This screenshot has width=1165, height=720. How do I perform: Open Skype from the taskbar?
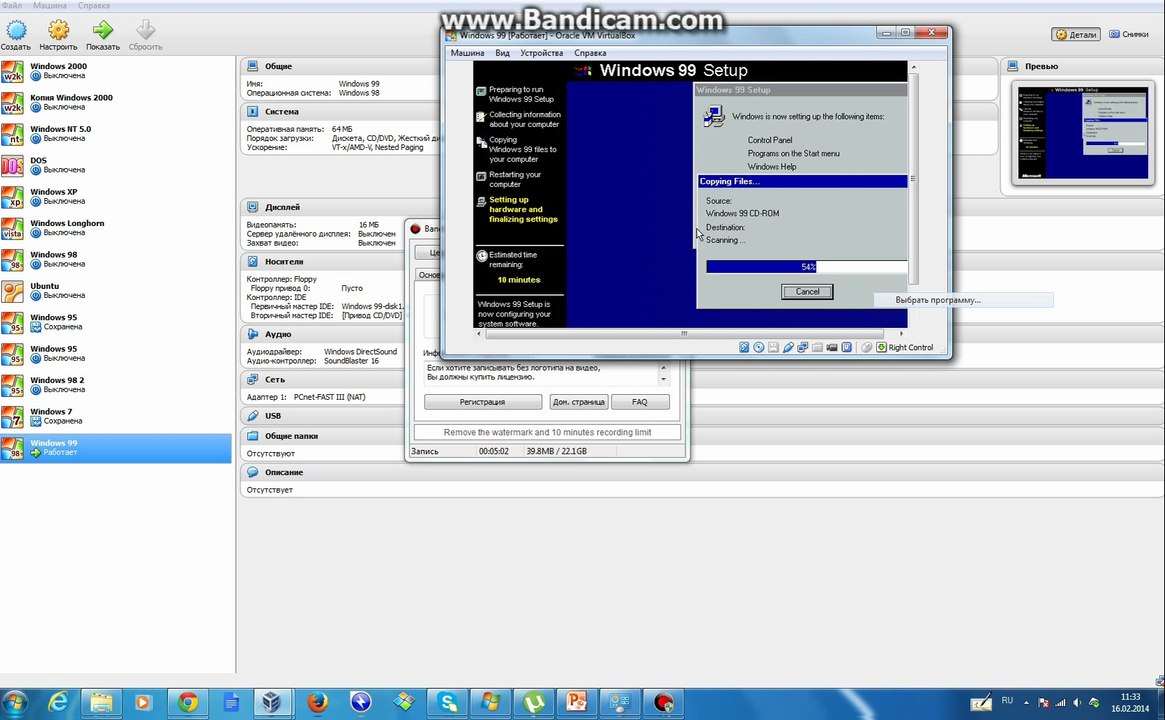(447, 702)
